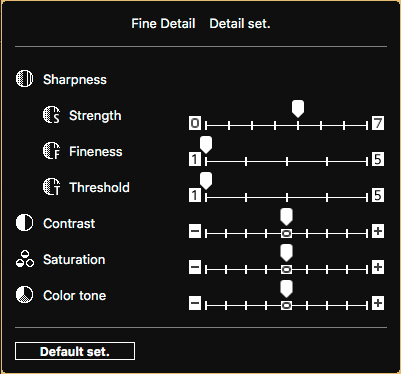This screenshot has width=401, height=374.
Task: Click the Color tone pie icon
Action: tap(25, 295)
